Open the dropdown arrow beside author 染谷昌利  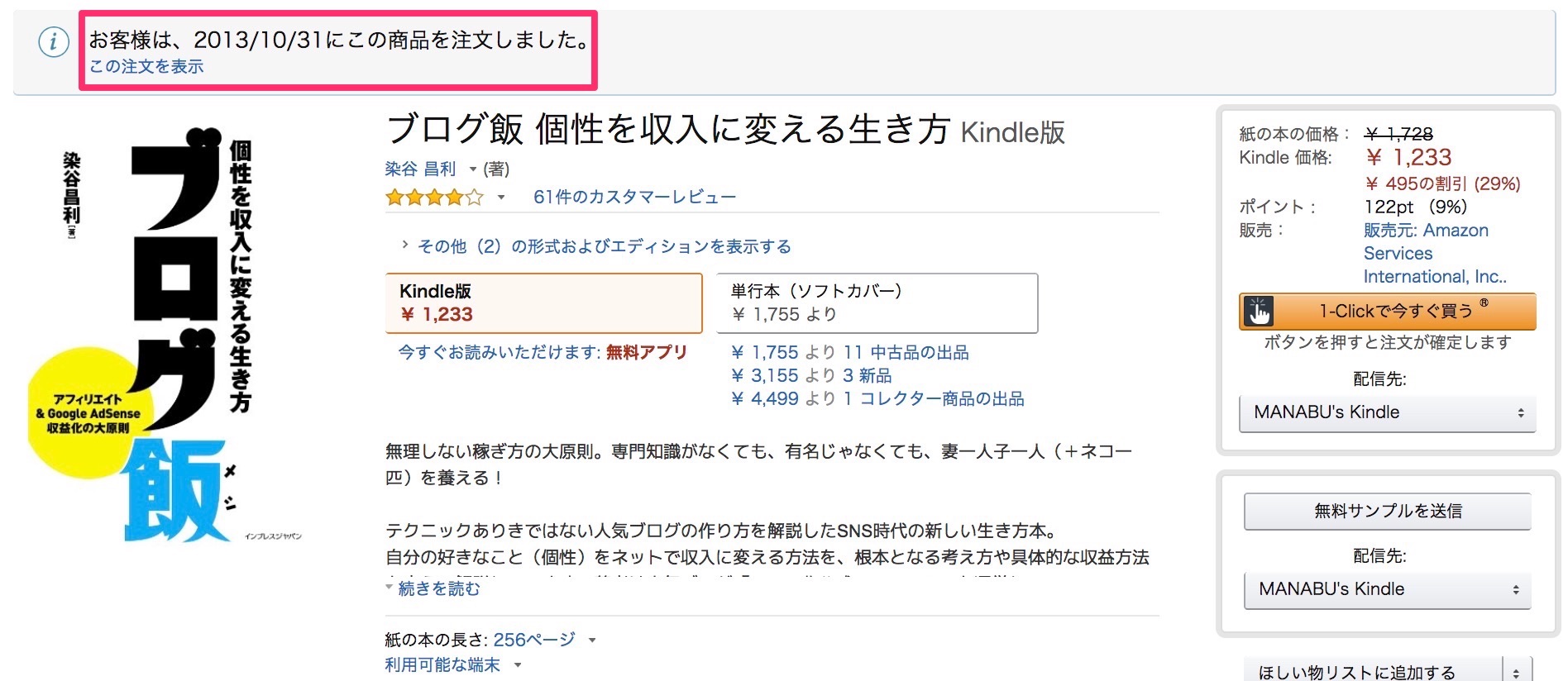(x=473, y=169)
